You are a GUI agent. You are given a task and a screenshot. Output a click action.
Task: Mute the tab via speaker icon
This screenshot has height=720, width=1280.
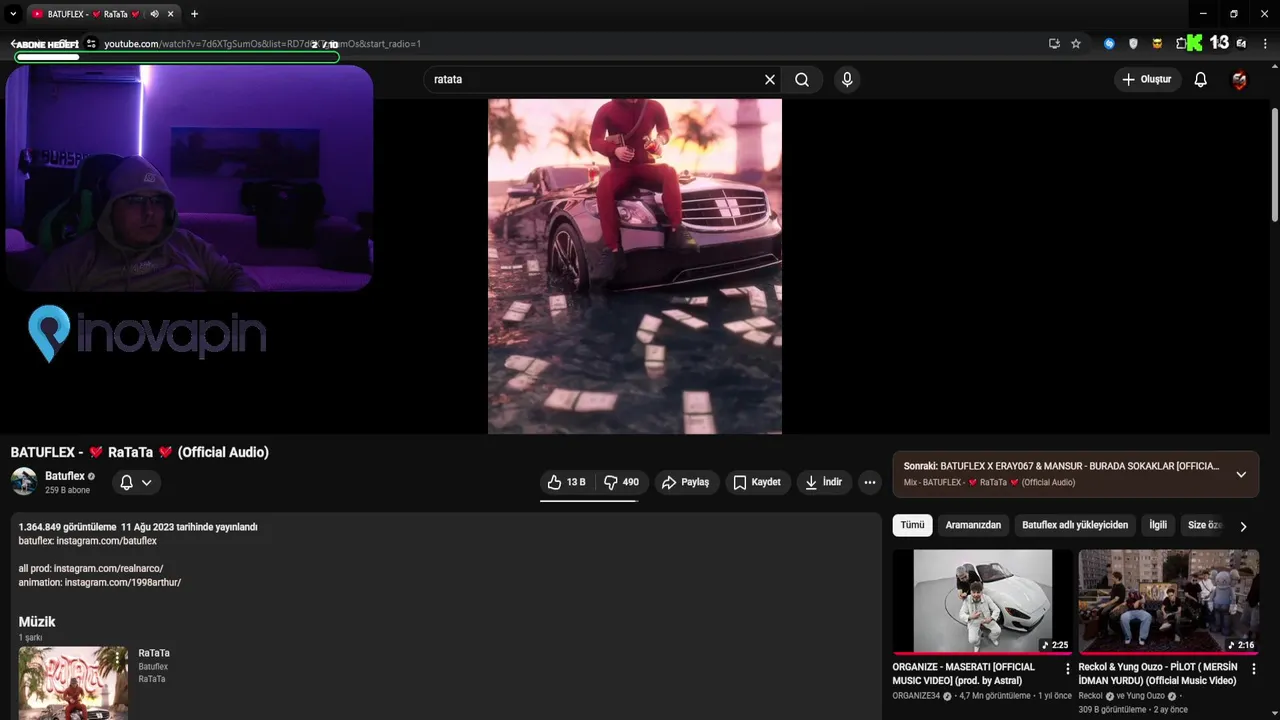pyautogui.click(x=155, y=14)
